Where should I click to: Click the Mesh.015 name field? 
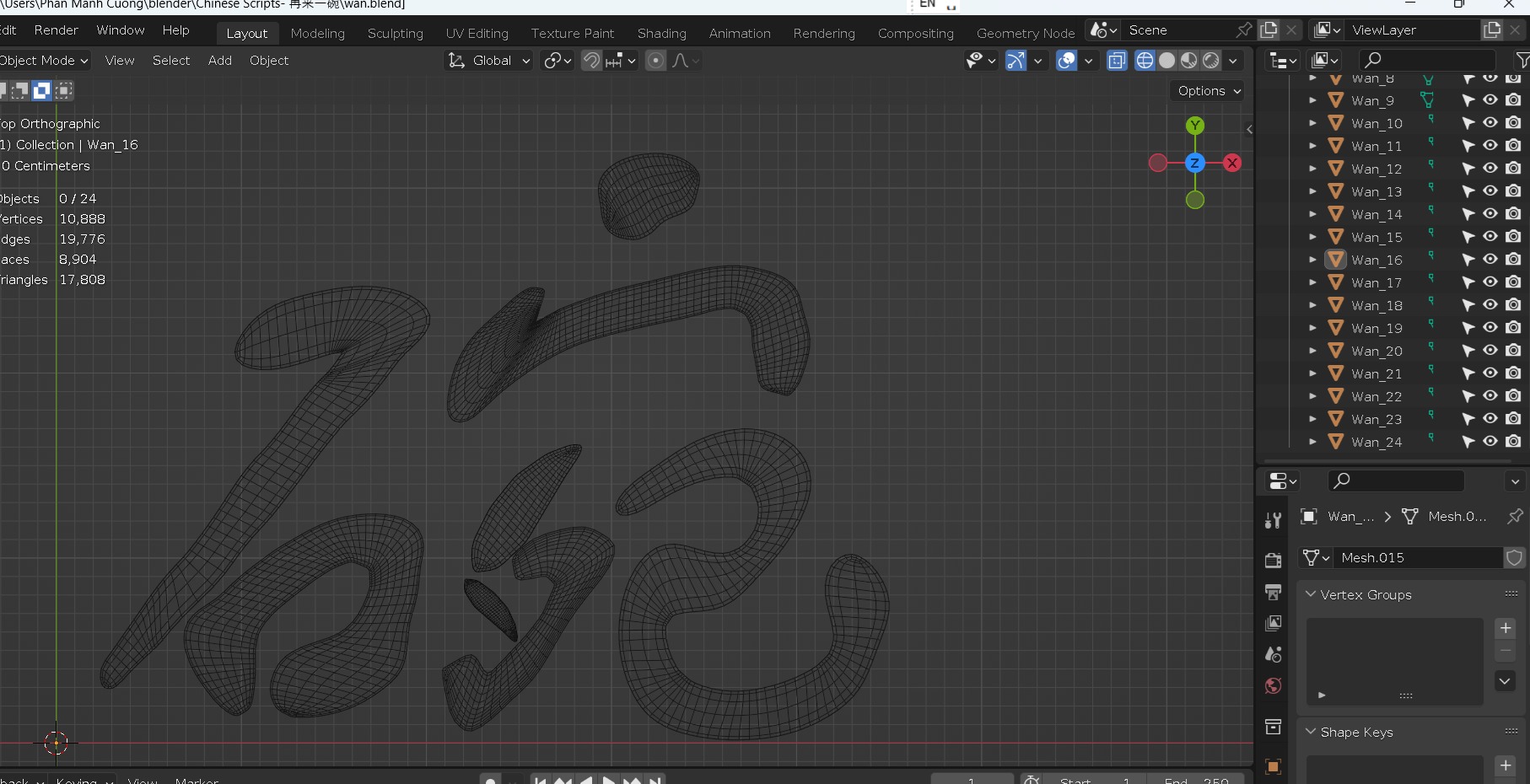click(1419, 557)
